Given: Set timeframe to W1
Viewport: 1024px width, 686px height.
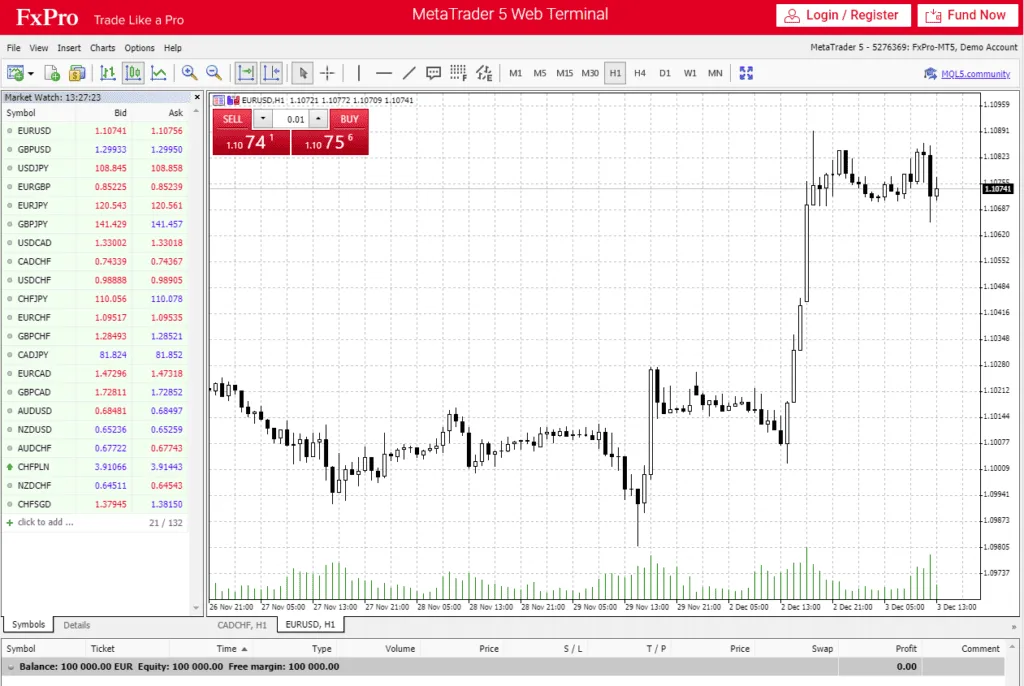Looking at the screenshot, I should (x=690, y=73).
